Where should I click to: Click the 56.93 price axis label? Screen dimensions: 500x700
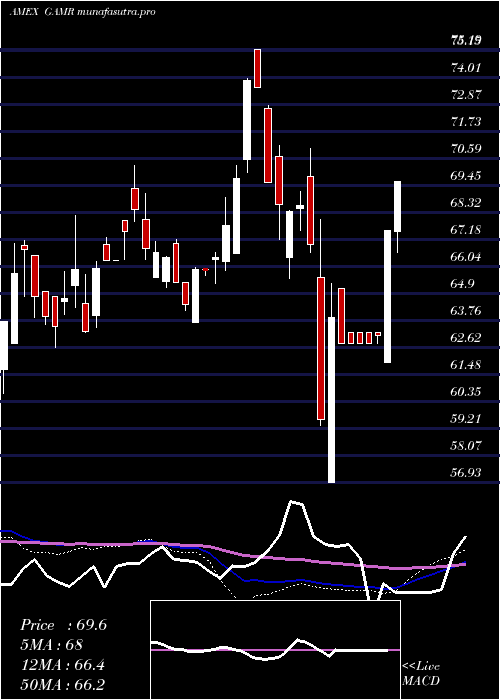click(466, 472)
